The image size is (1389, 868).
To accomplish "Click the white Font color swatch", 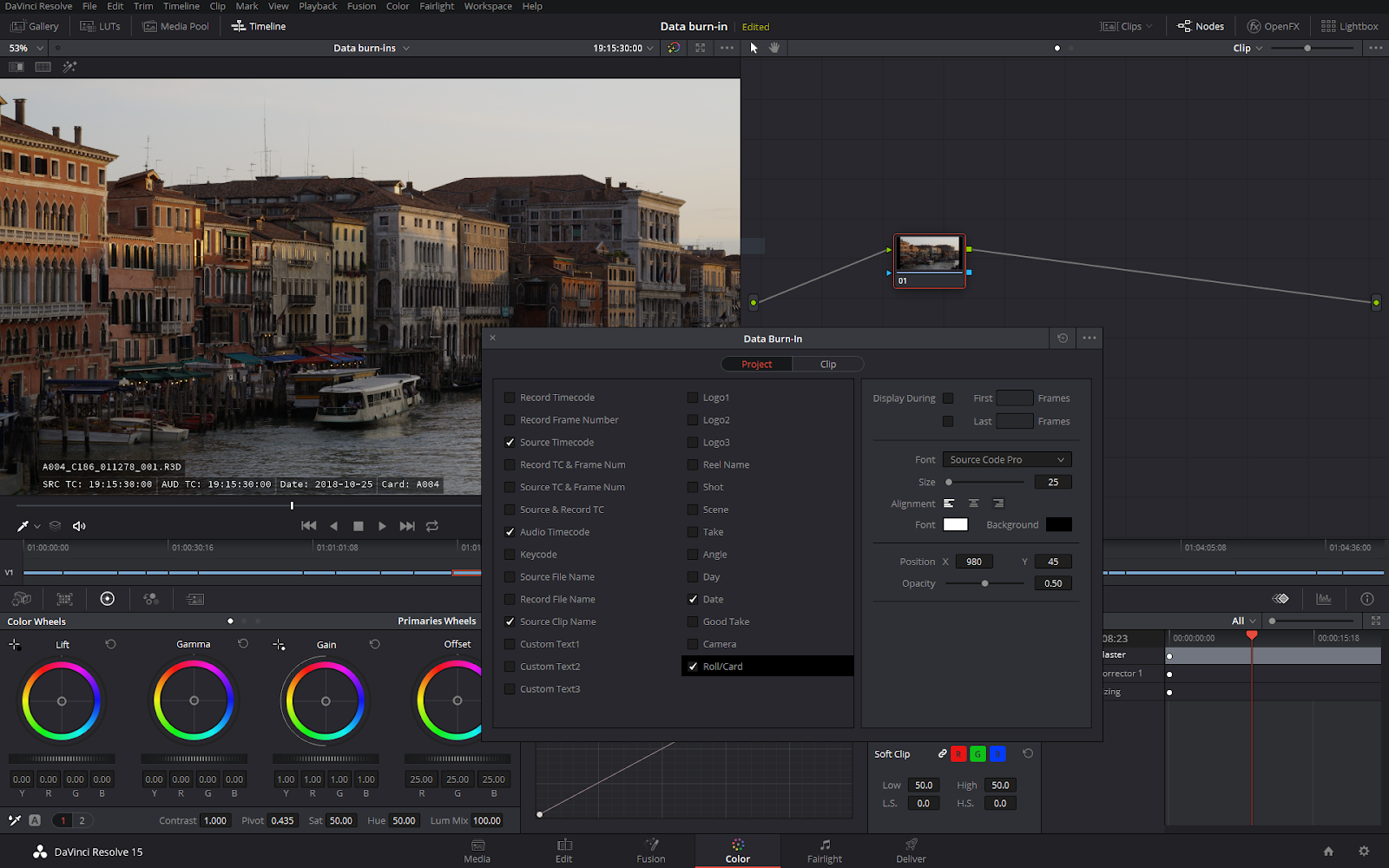I will 955,524.
